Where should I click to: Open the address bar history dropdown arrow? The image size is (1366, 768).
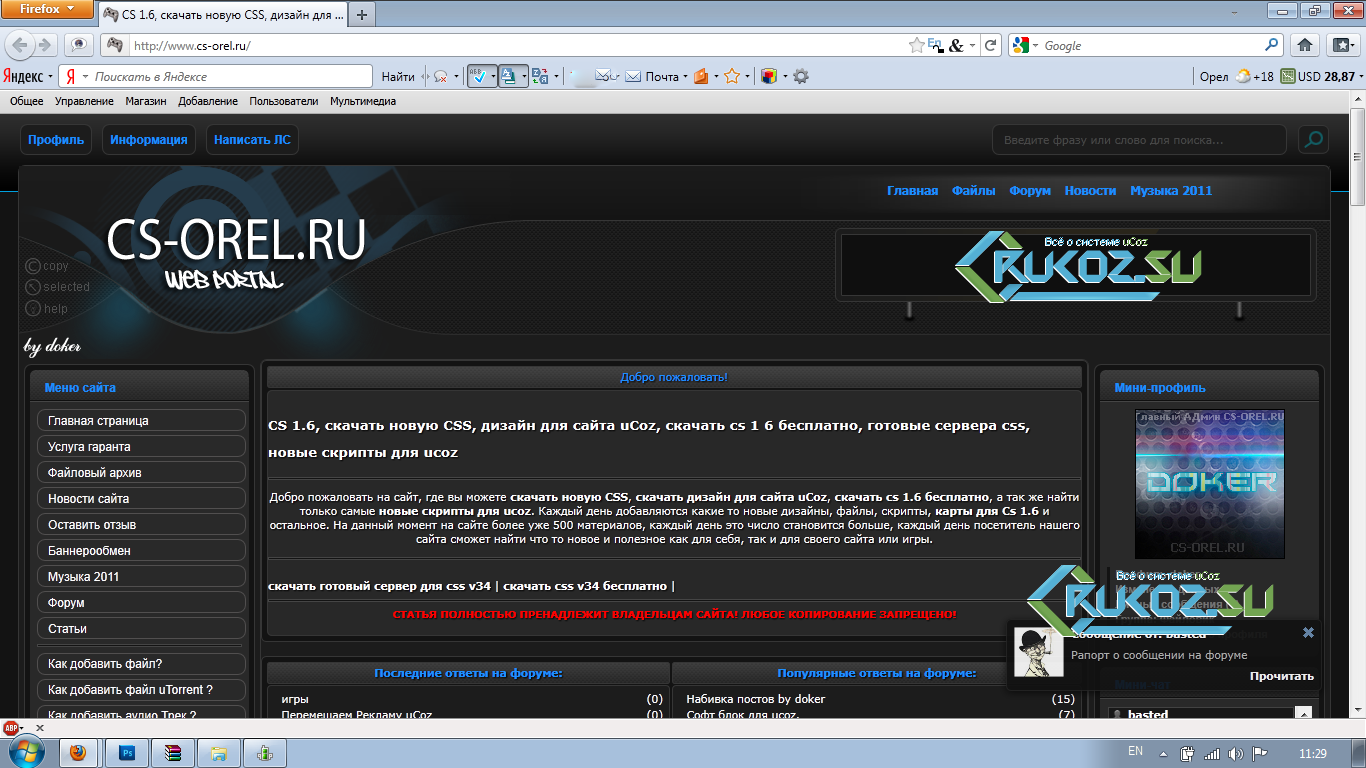972,45
